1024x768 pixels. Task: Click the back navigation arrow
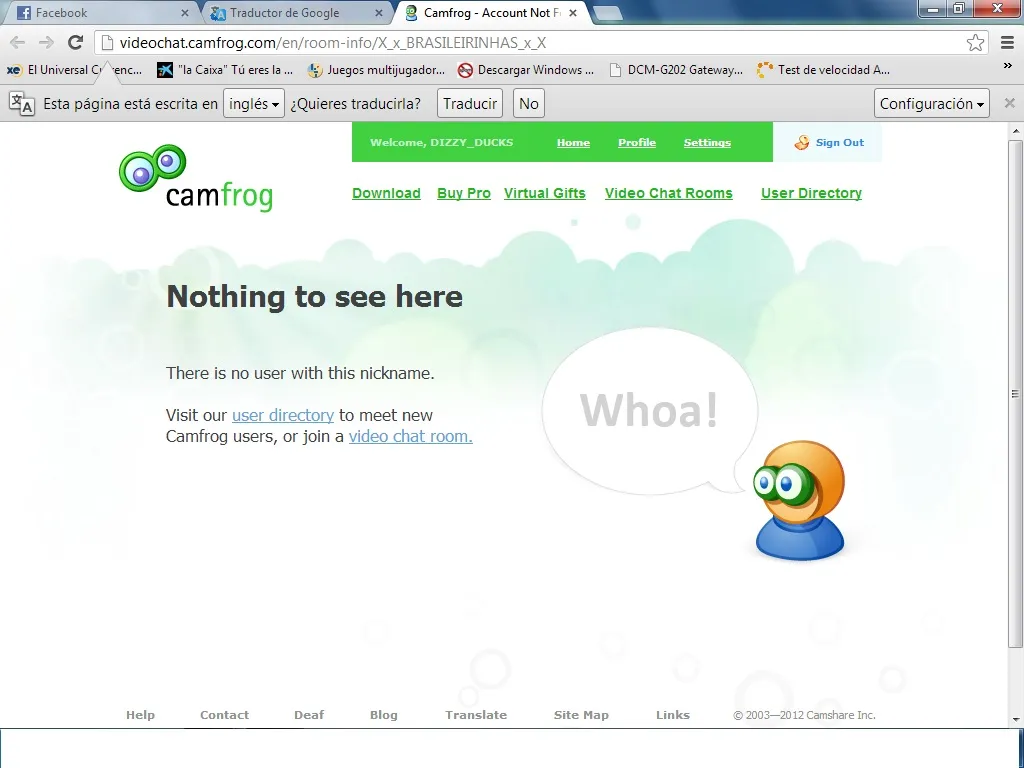coord(17,42)
